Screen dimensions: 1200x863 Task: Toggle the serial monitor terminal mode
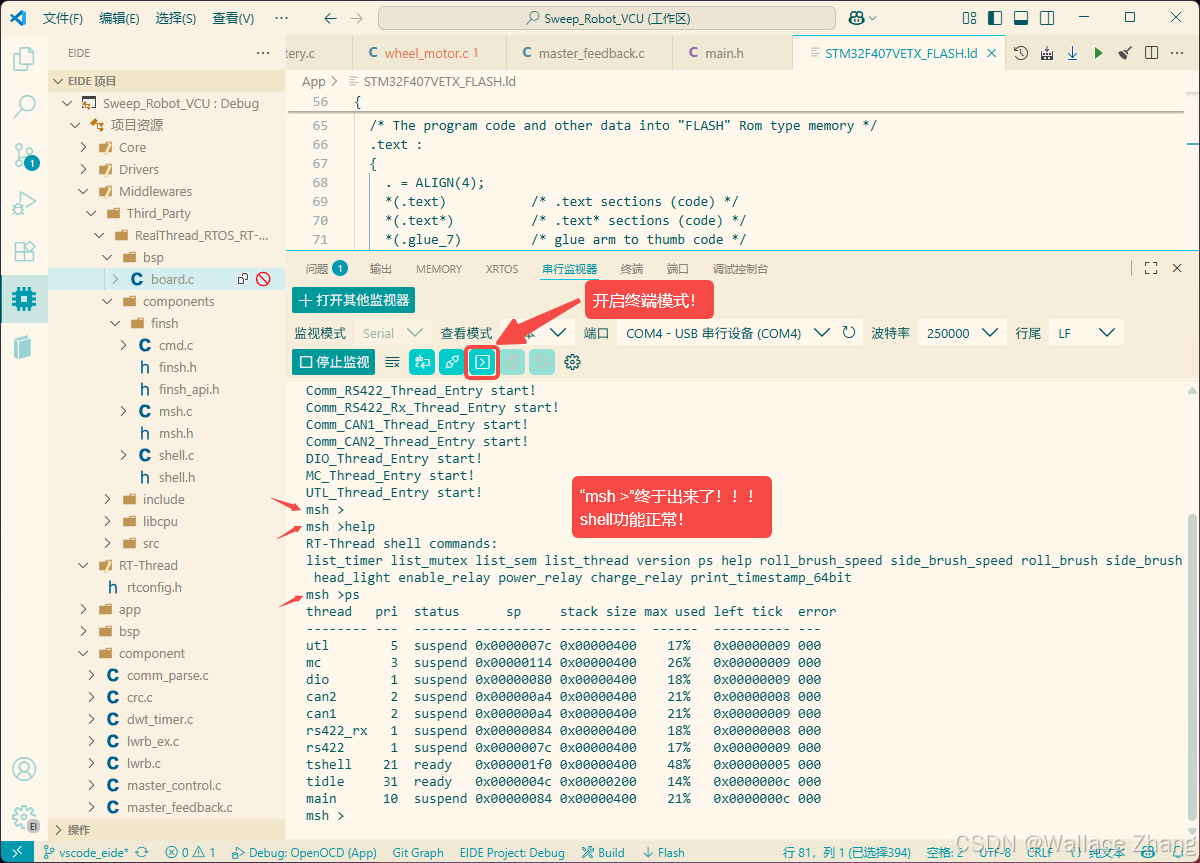point(482,362)
